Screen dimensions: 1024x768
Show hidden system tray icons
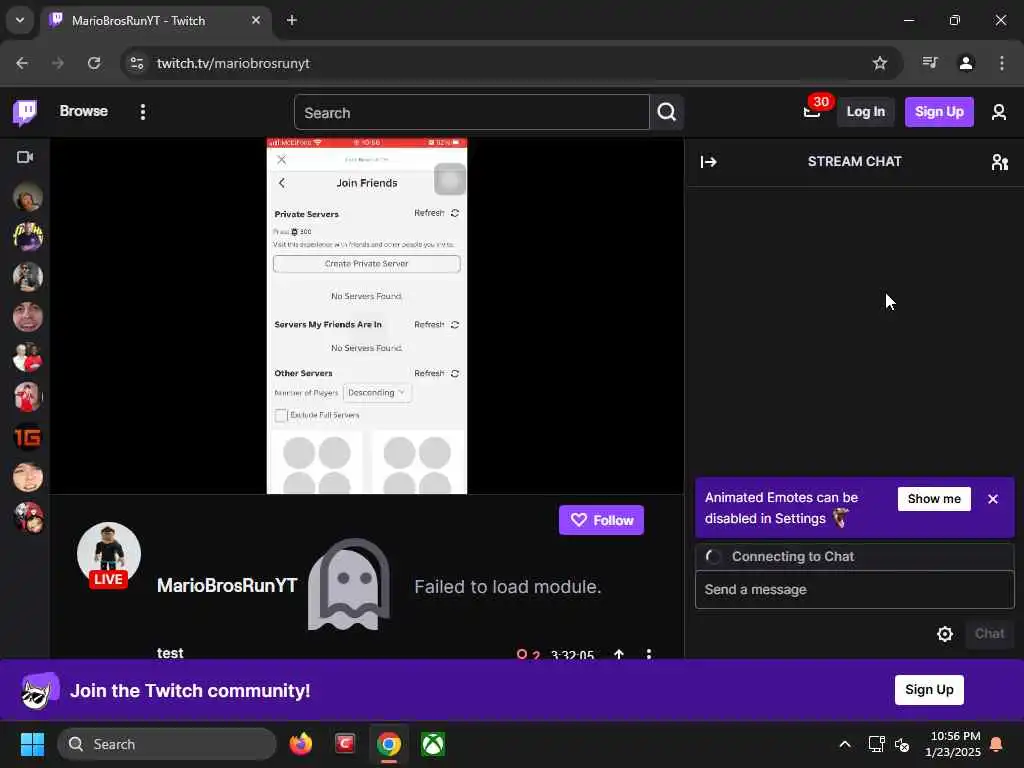pos(844,744)
